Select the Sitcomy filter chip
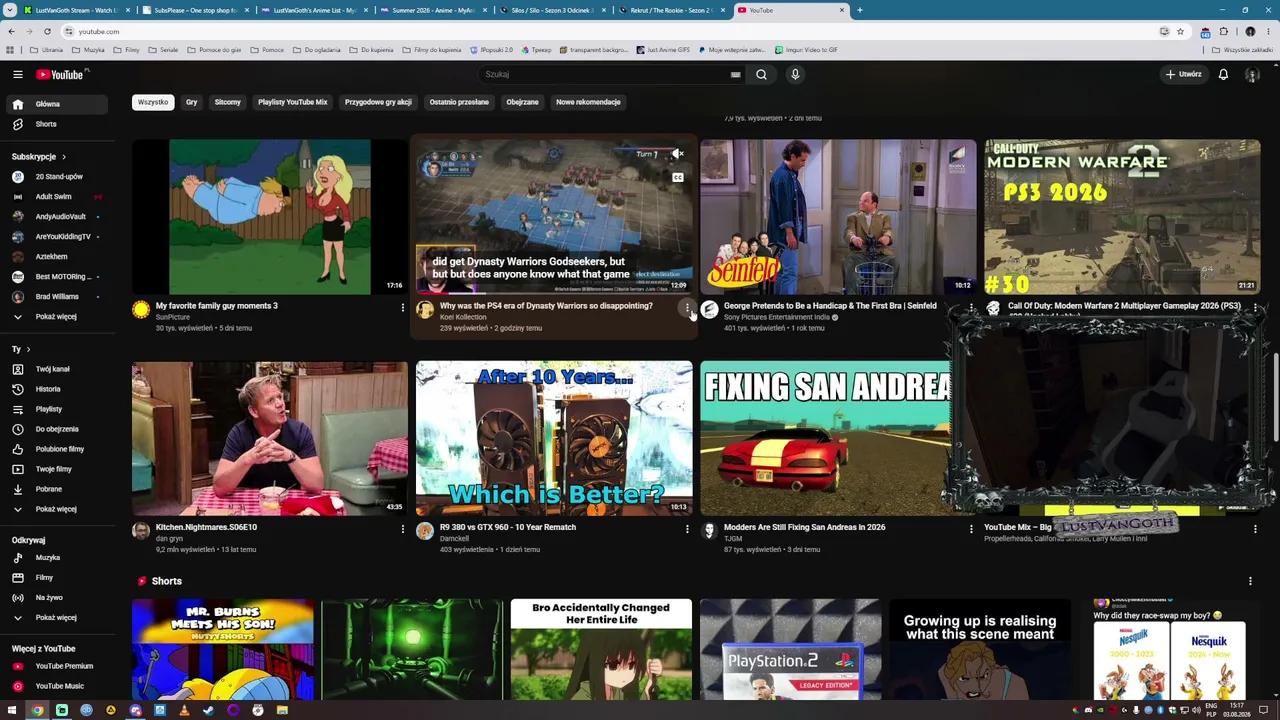1280x720 pixels. tap(227, 102)
